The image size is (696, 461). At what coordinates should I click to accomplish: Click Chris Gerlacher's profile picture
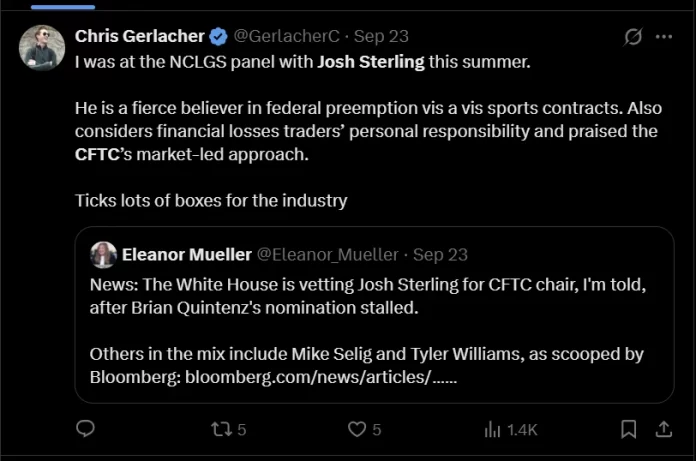[x=42, y=47]
